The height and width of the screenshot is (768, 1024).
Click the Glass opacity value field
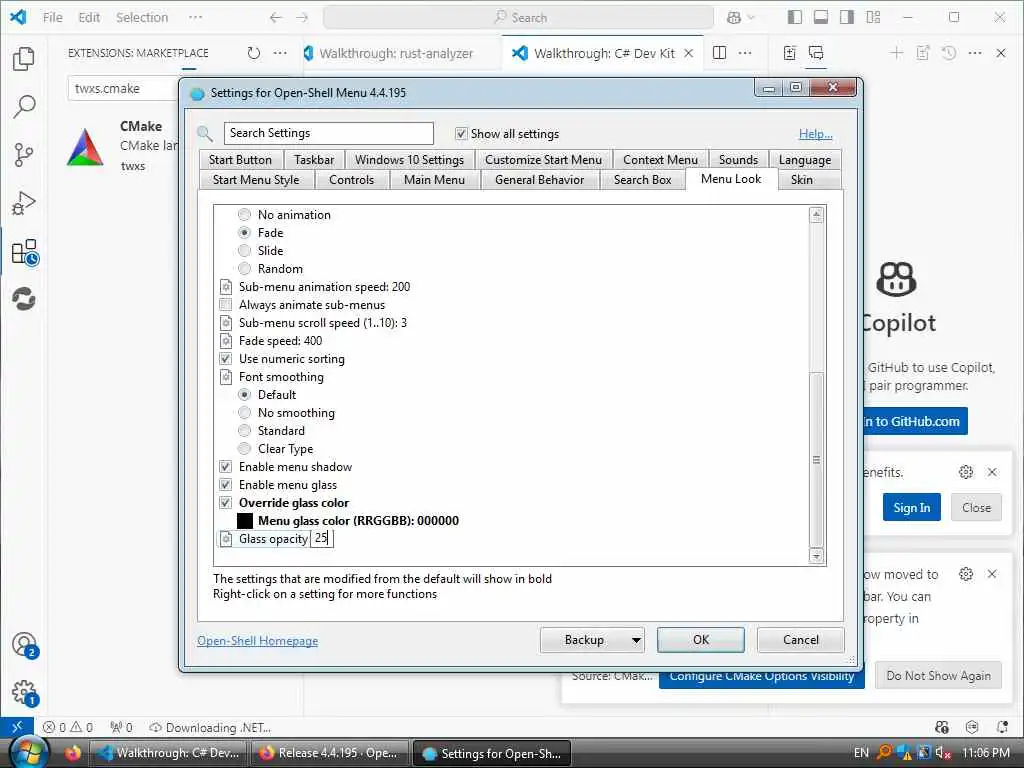tap(321, 539)
